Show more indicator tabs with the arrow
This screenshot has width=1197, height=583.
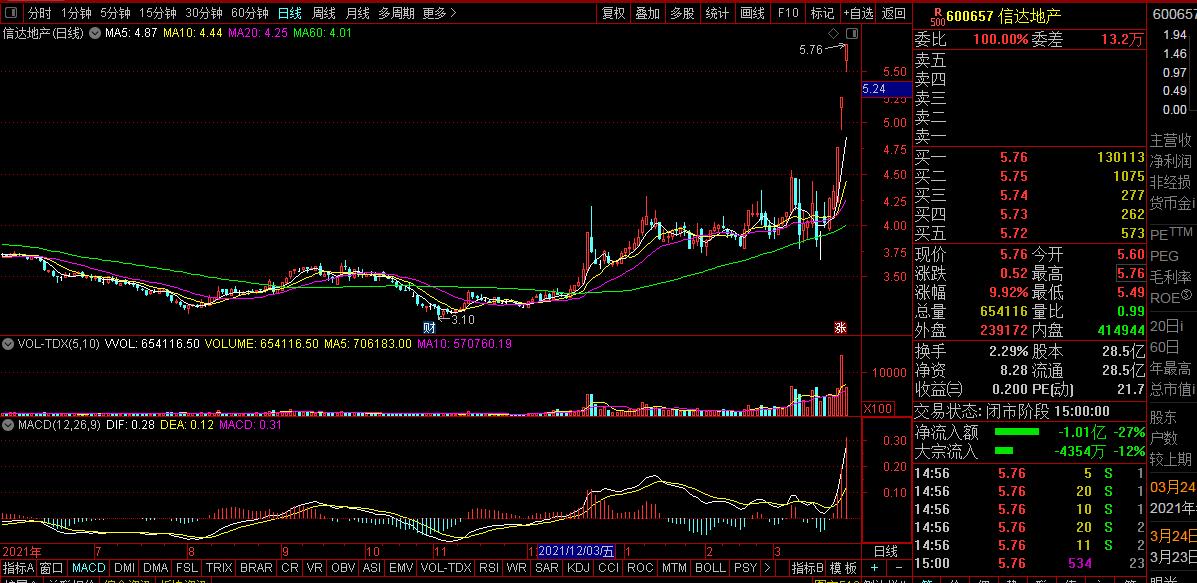(x=766, y=569)
